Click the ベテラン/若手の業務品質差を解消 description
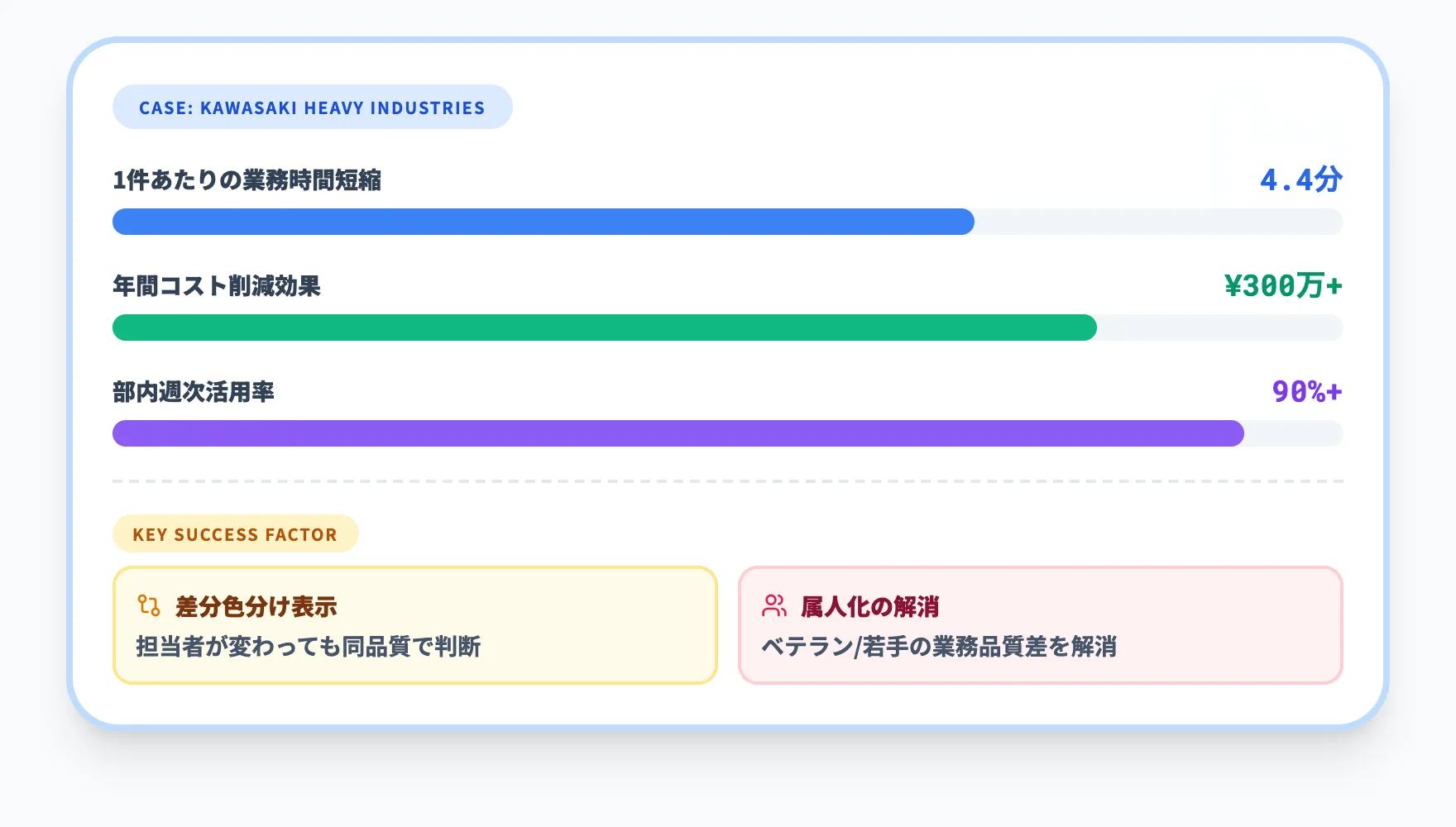 point(939,646)
